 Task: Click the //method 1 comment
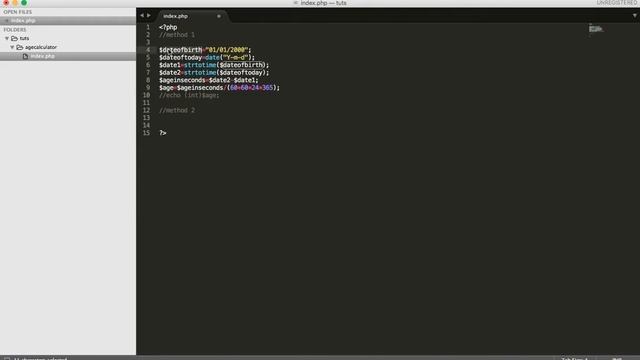pyautogui.click(x=177, y=35)
